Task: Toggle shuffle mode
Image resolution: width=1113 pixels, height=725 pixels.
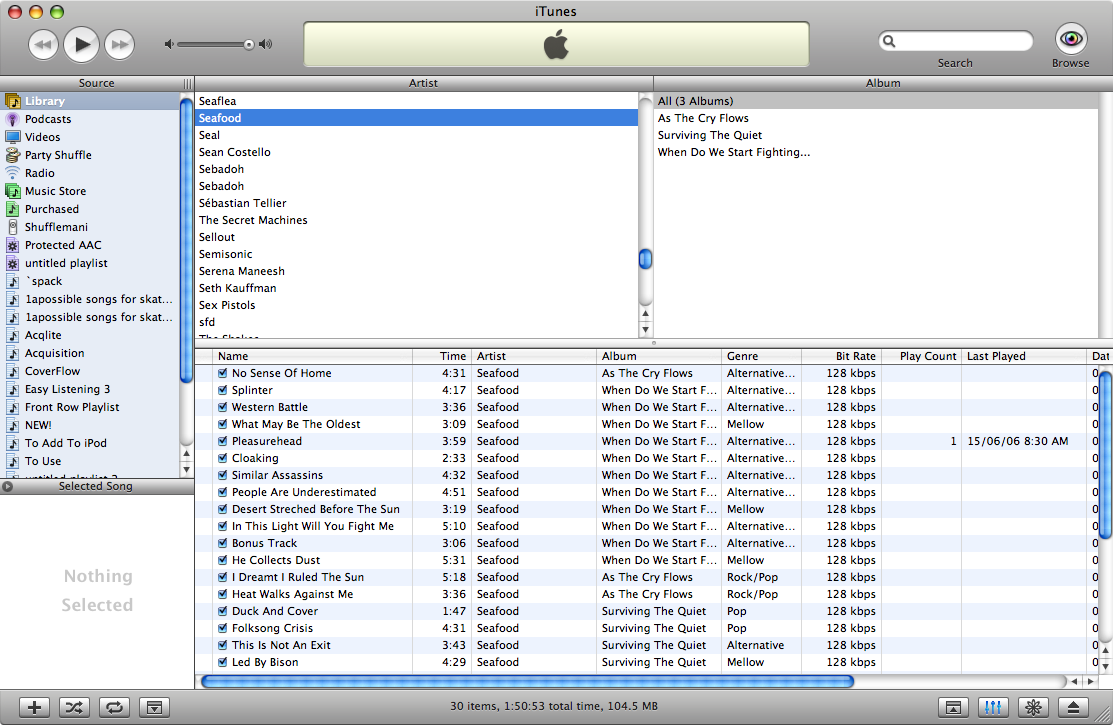Action: tap(75, 707)
